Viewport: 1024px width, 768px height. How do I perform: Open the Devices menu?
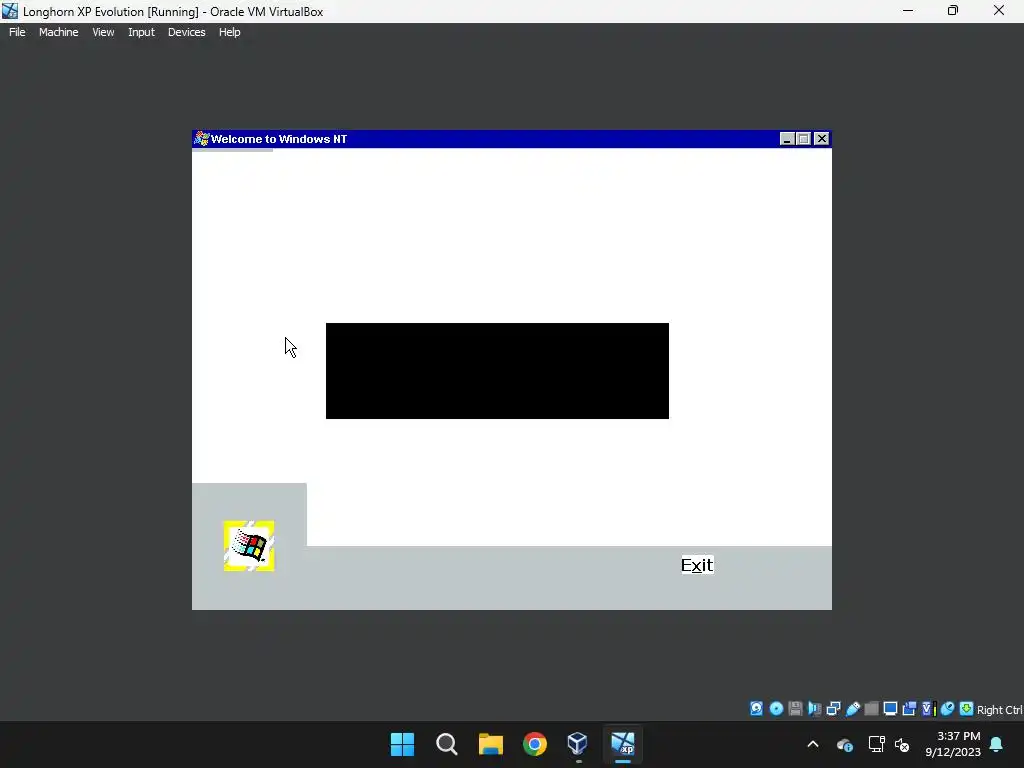click(x=186, y=32)
